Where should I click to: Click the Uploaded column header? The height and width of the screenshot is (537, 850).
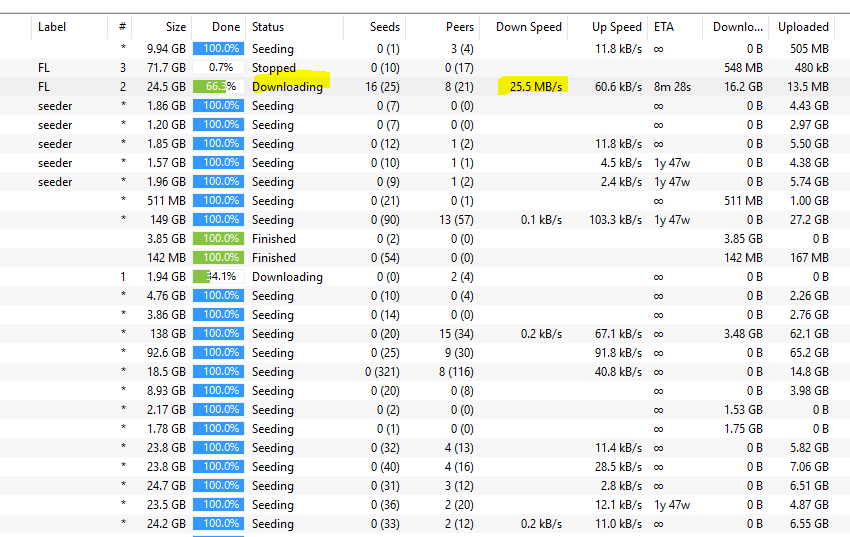pos(803,27)
